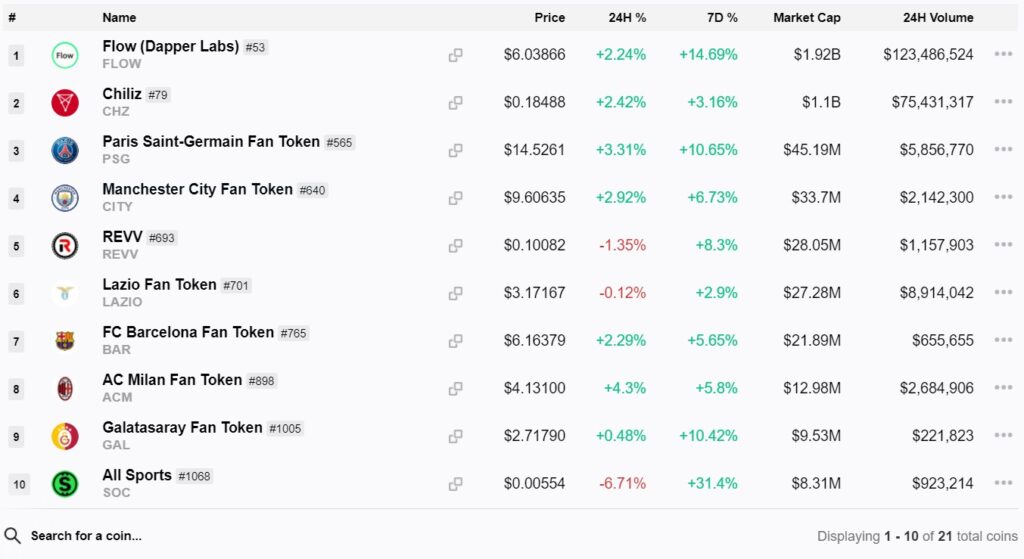Open Paris Saint-Germain Fan Token popup icon
The width and height of the screenshot is (1024, 559).
coord(455,151)
